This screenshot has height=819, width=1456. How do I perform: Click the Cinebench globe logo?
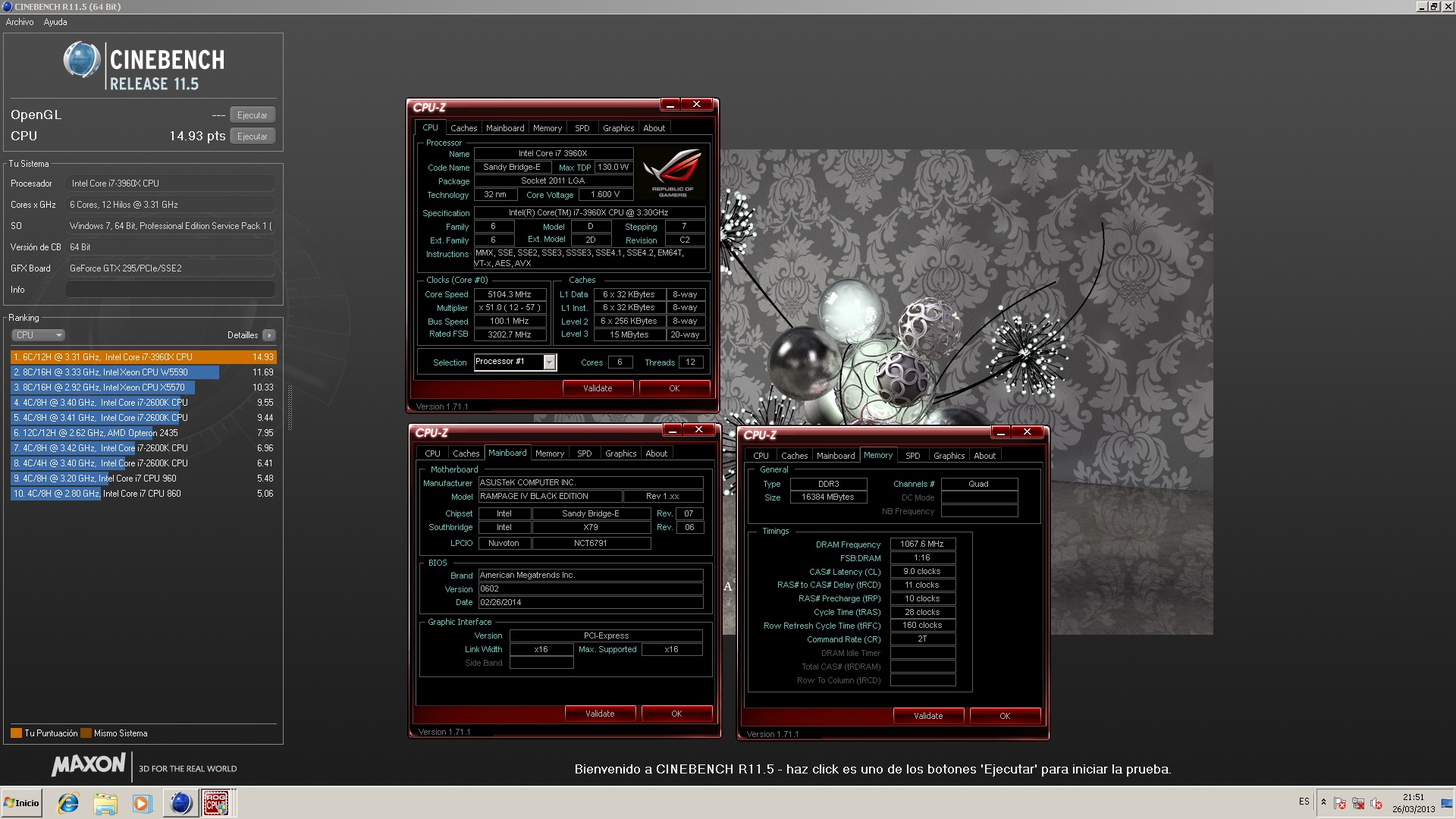pos(81,60)
